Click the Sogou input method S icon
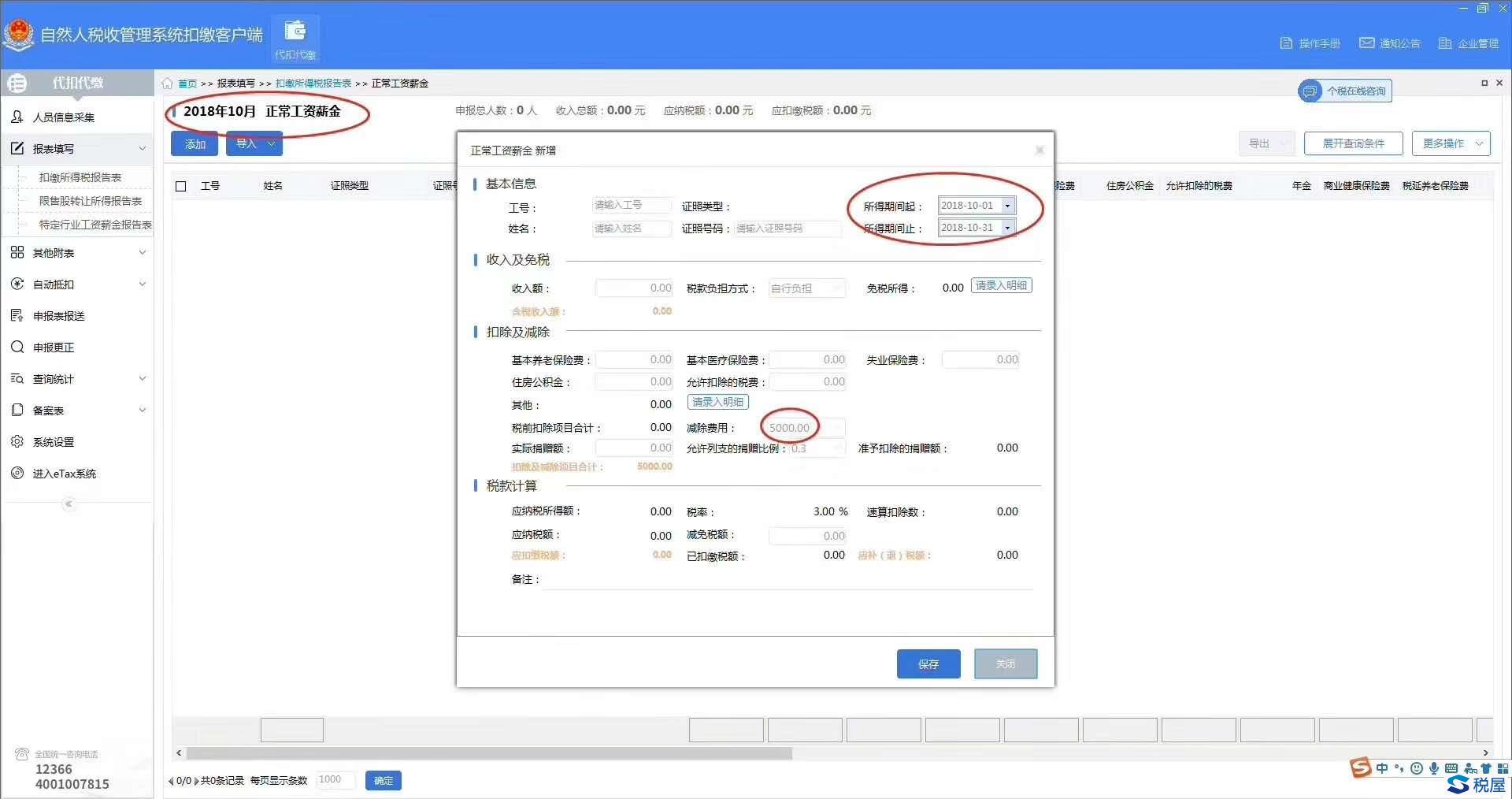Image resolution: width=1512 pixels, height=799 pixels. click(x=1361, y=767)
